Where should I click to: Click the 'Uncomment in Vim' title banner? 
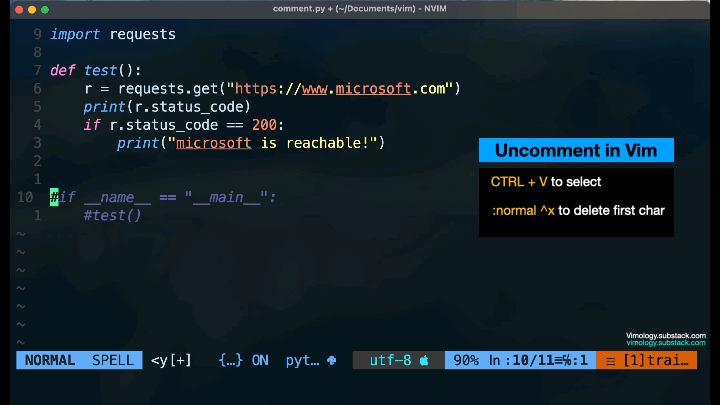[576, 150]
